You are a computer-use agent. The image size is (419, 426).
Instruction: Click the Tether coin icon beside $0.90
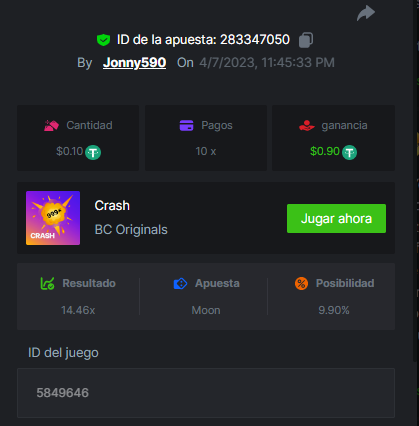click(x=349, y=153)
